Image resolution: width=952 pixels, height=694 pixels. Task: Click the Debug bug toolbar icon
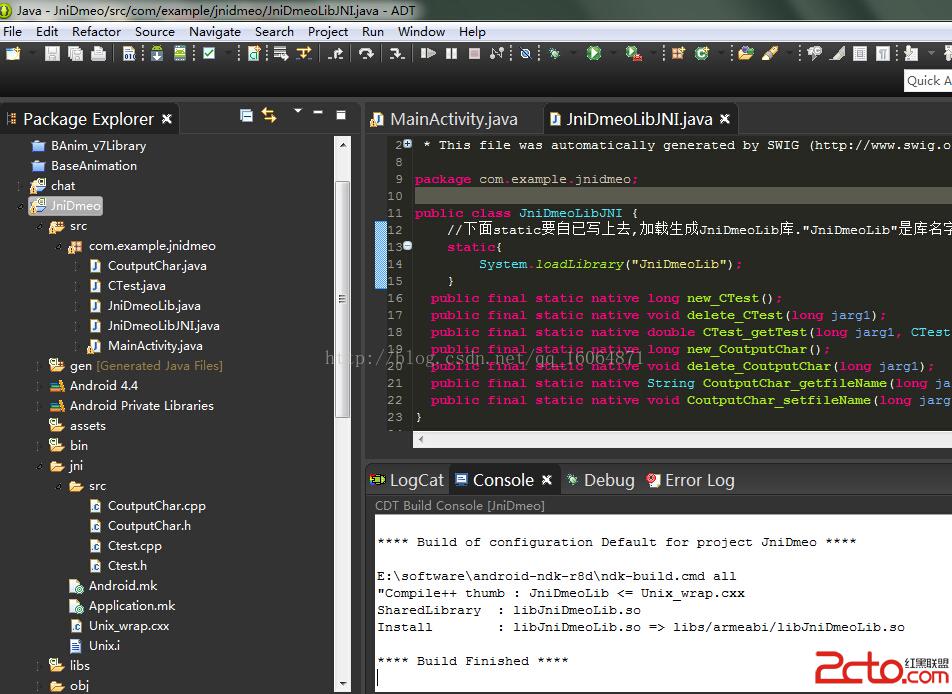[x=554, y=54]
